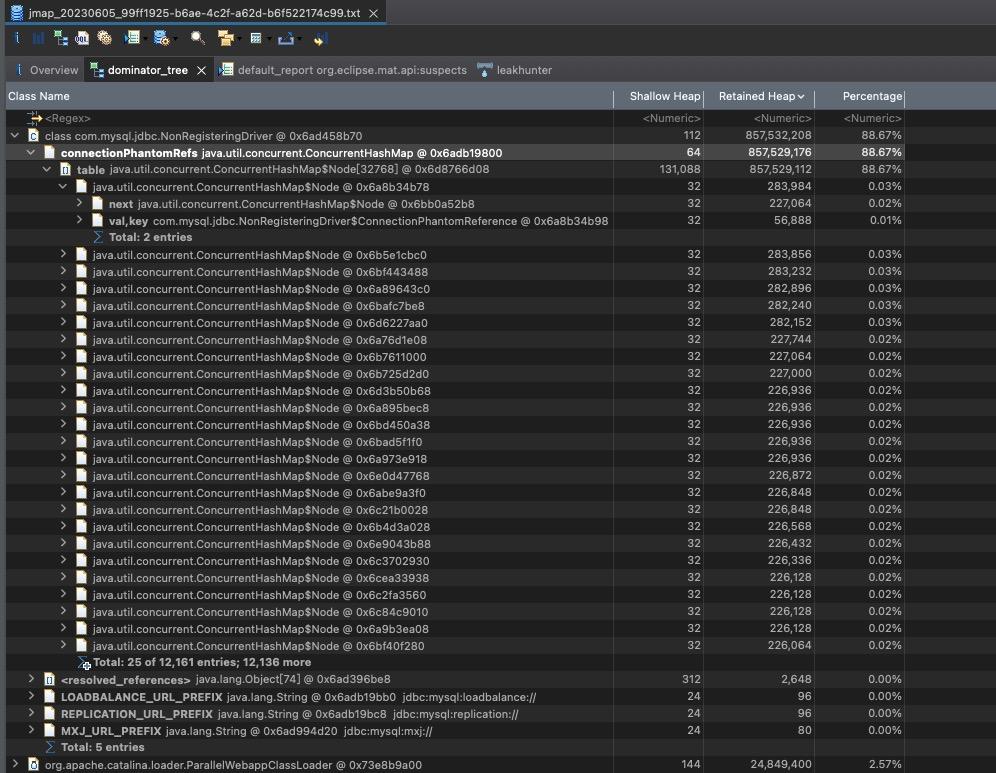This screenshot has height=773, width=996.
Task: Click the thread overview gears icon
Action: click(104, 39)
